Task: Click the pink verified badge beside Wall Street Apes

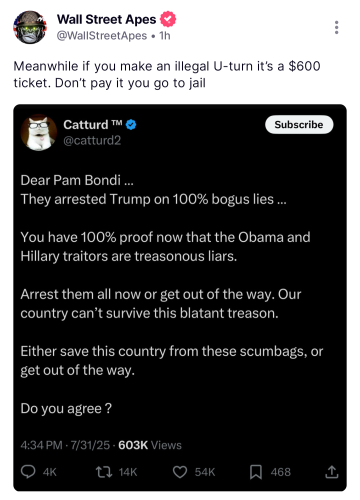Action: click(x=168, y=19)
